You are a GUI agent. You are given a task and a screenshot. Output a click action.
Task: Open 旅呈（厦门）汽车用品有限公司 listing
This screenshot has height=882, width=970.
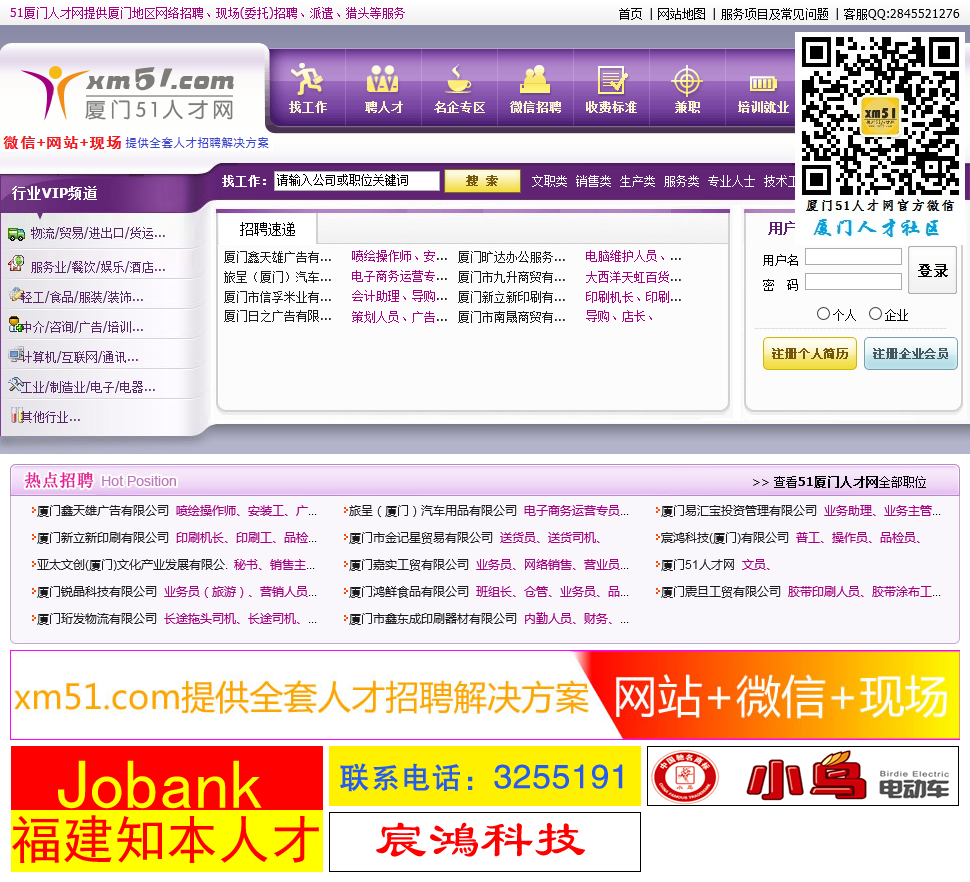point(432,511)
